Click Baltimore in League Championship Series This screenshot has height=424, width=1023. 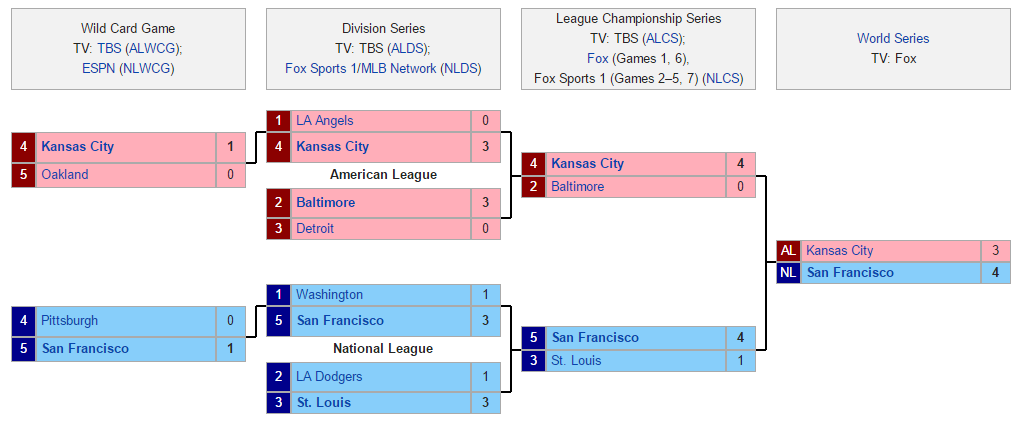click(577, 187)
